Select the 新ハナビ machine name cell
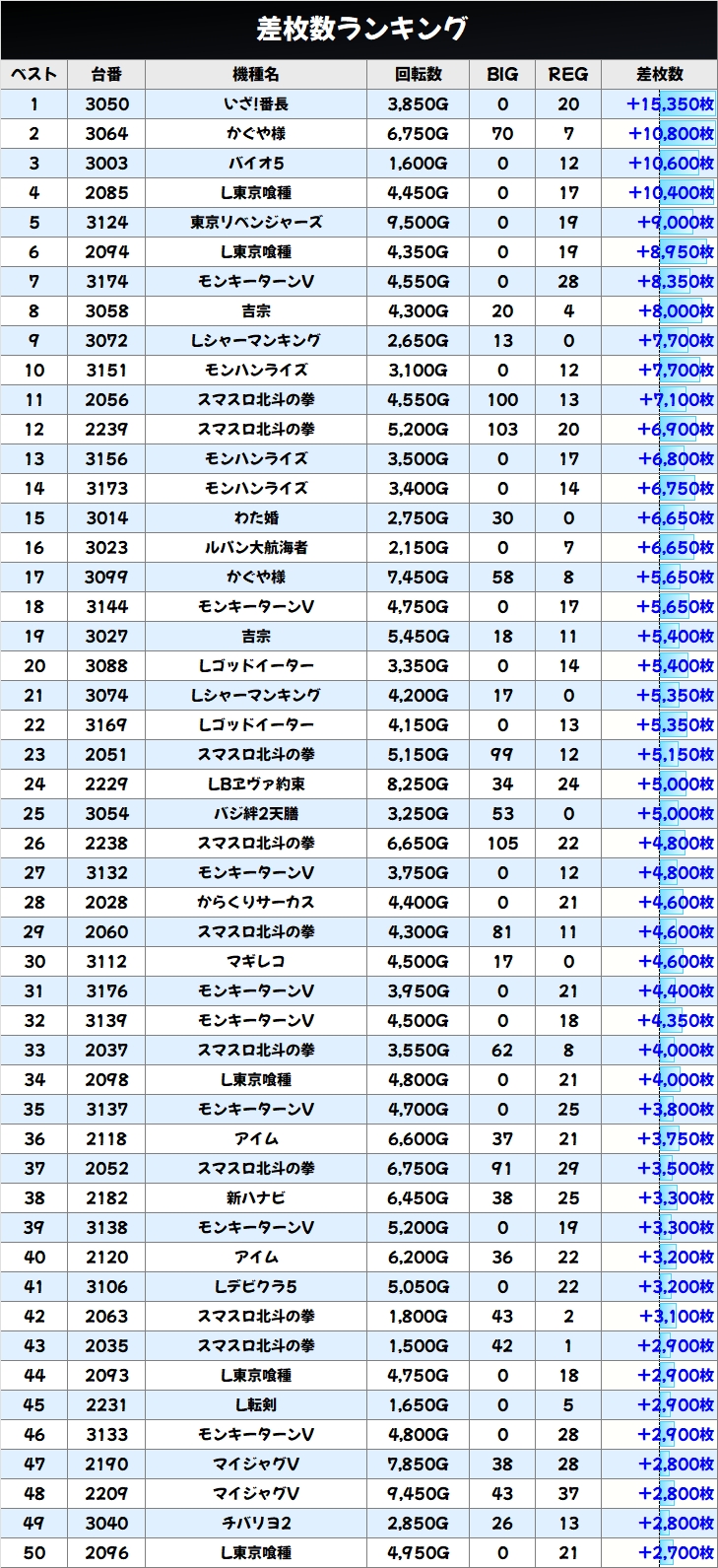This screenshot has width=718, height=1568. pos(256,1198)
